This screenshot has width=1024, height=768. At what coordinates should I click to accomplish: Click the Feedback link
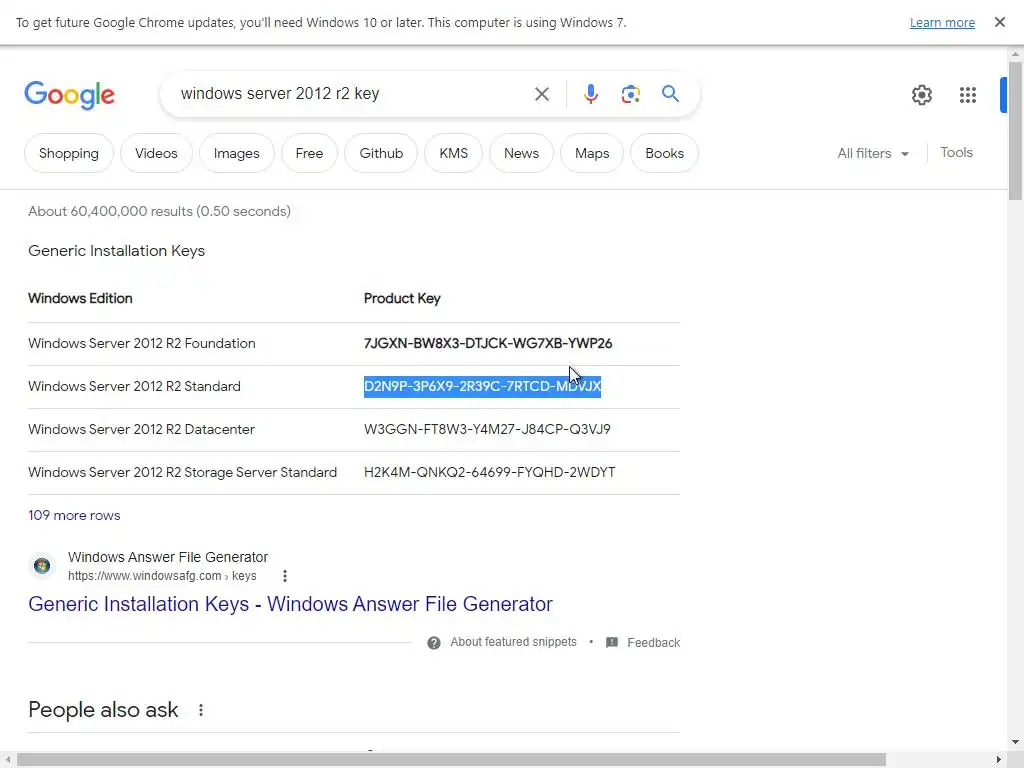653,643
